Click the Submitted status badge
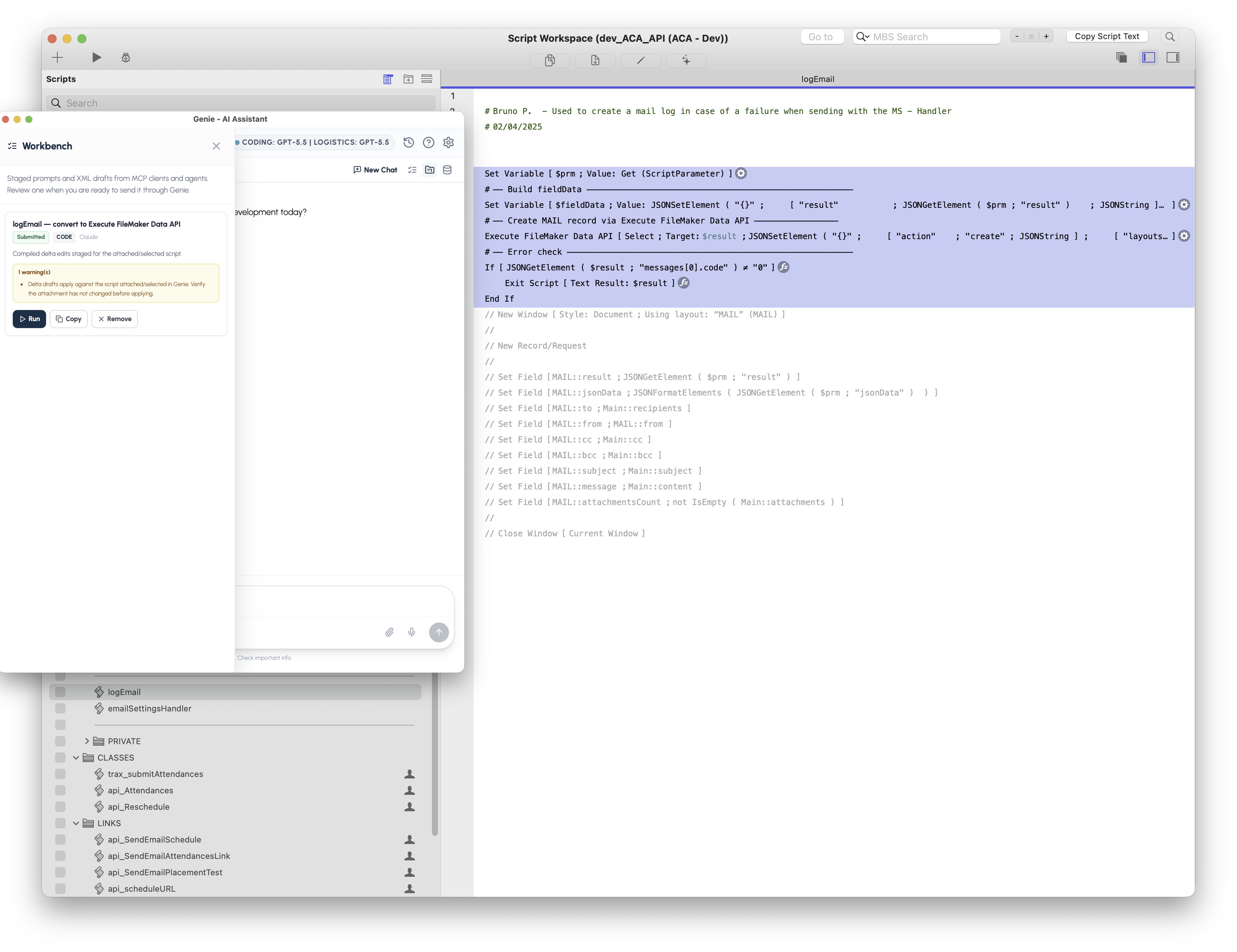1237x952 pixels. (31, 237)
